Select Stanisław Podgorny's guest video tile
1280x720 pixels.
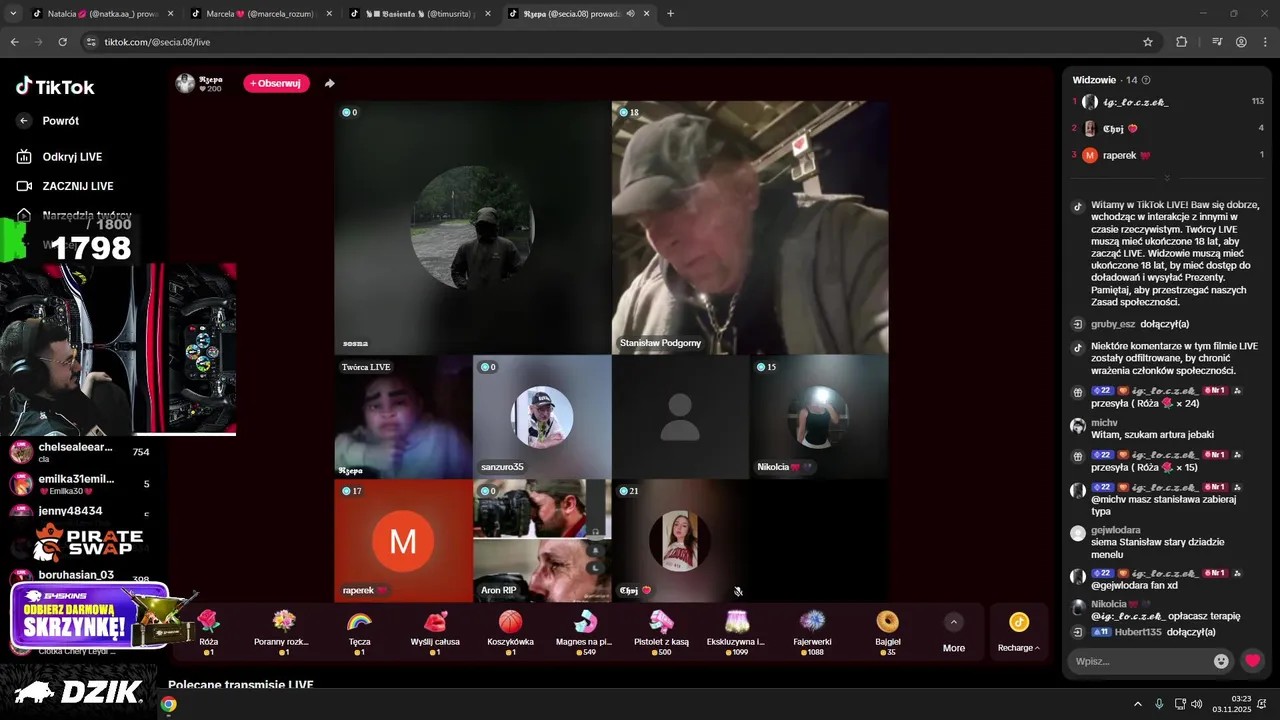click(750, 227)
